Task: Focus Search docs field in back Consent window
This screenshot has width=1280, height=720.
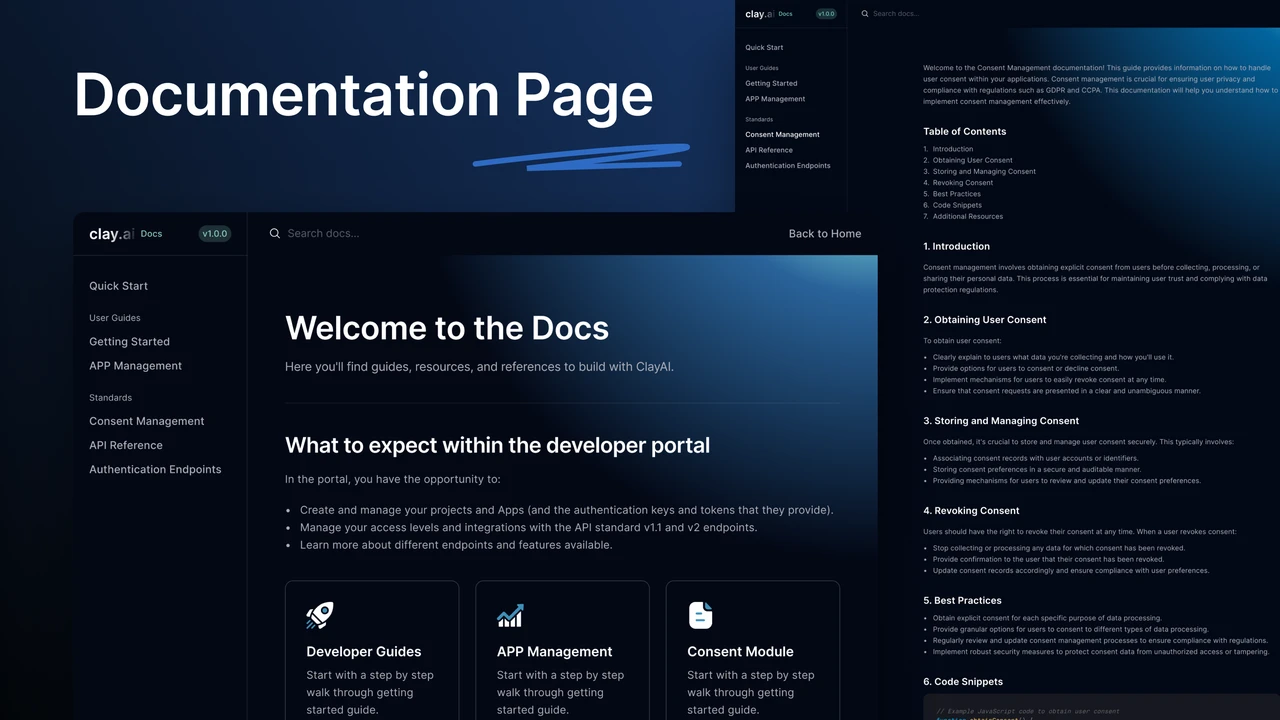Action: tap(895, 14)
